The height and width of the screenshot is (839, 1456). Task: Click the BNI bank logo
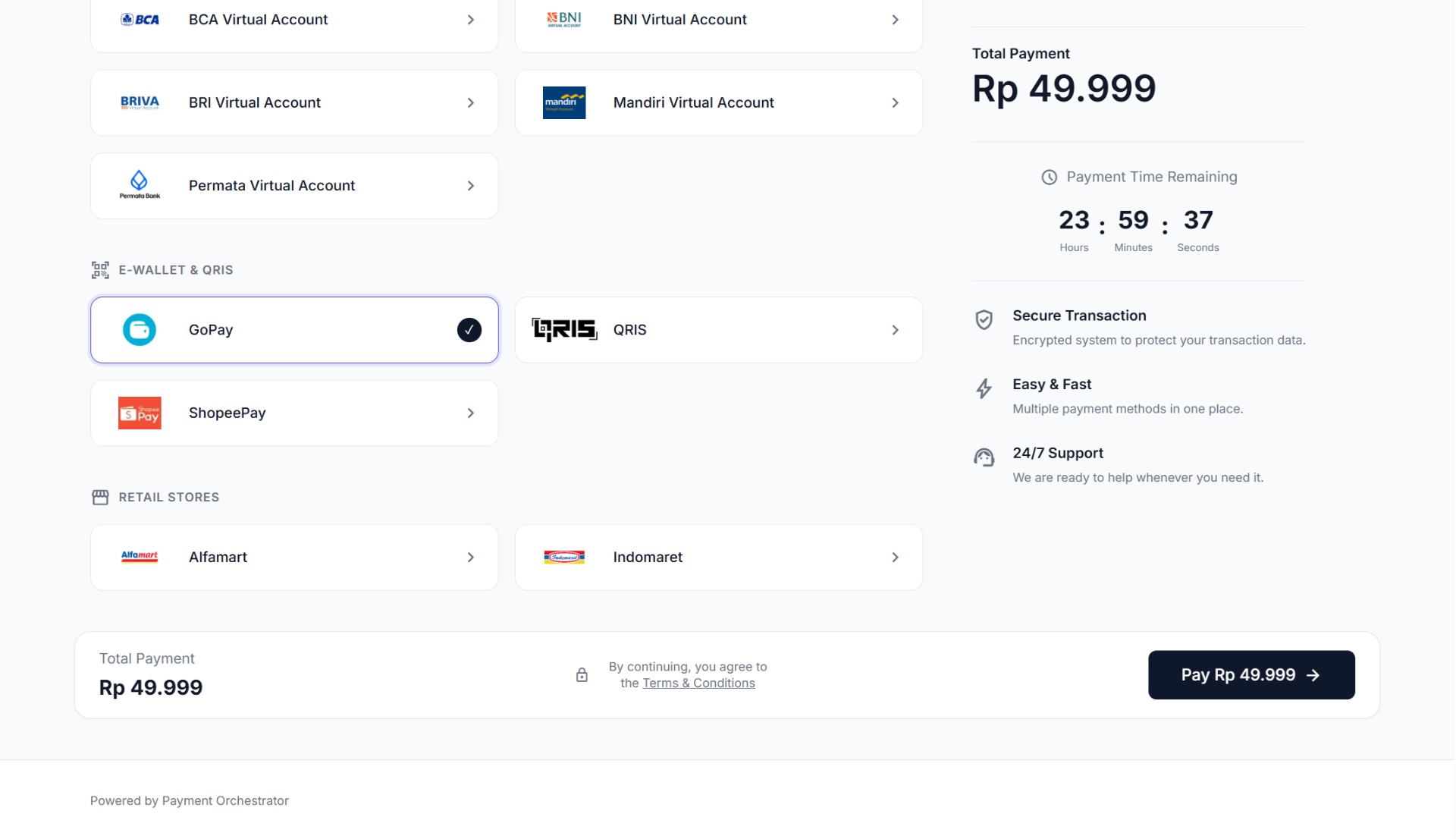(564, 20)
